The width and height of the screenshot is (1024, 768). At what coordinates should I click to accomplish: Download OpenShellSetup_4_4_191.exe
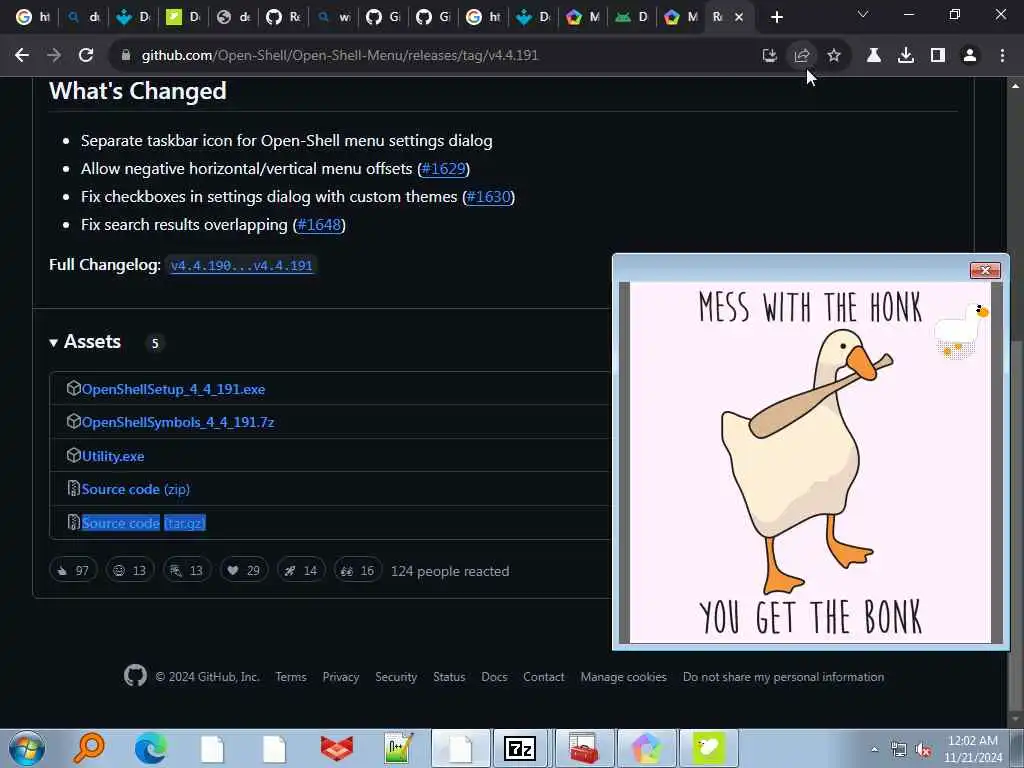click(173, 389)
